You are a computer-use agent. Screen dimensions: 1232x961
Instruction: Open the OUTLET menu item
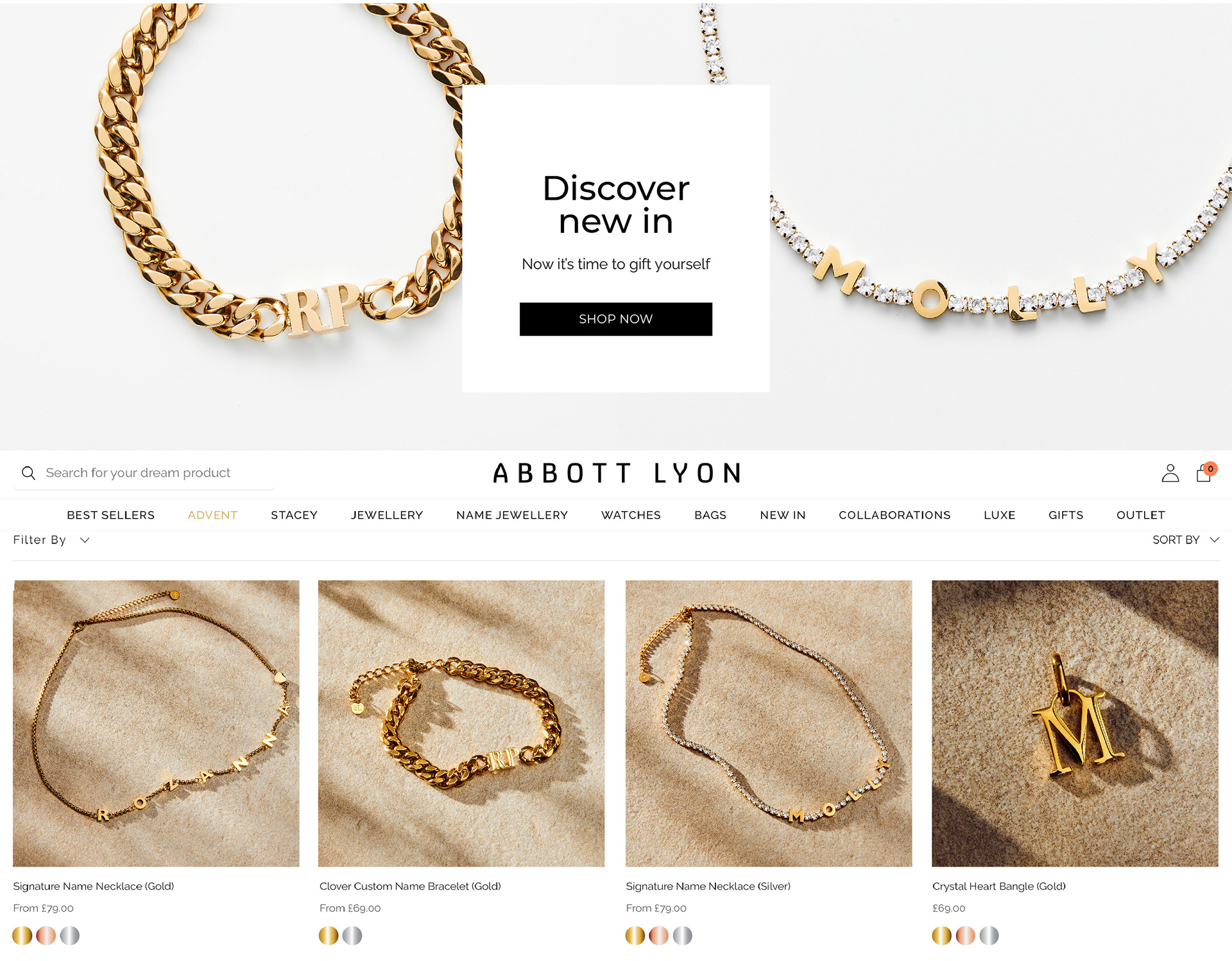pos(1140,515)
